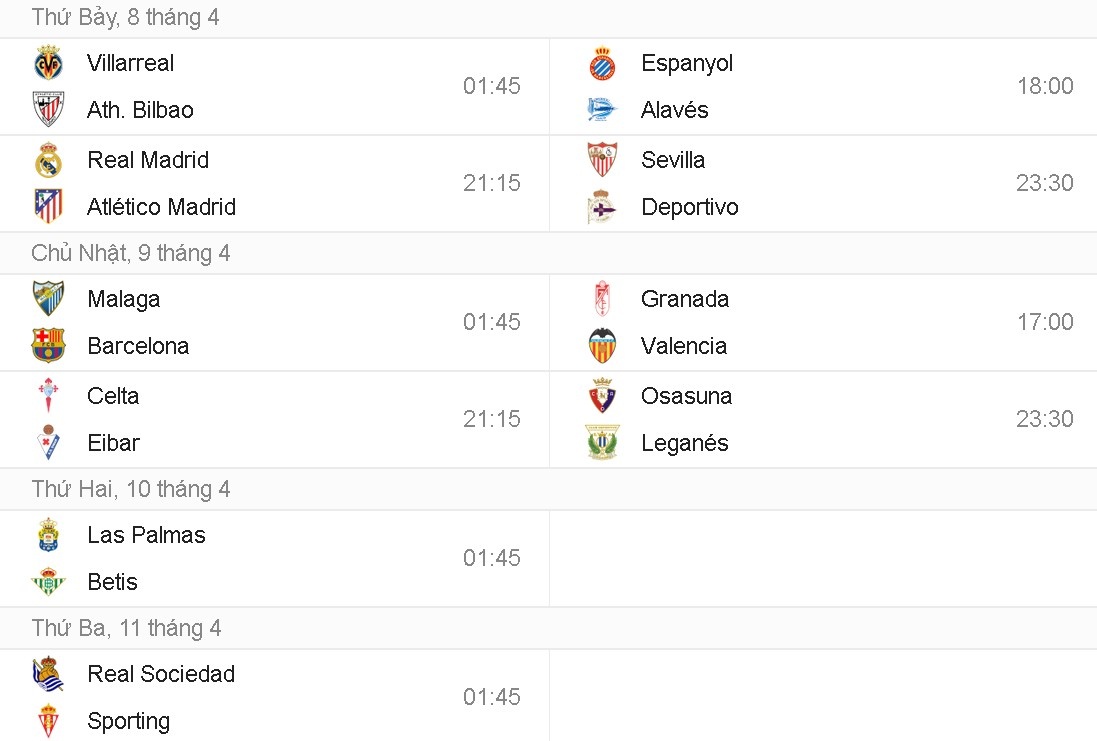Screen dimensions: 1097x741
Task: Click the Real Sociedad crest
Action: (48, 674)
